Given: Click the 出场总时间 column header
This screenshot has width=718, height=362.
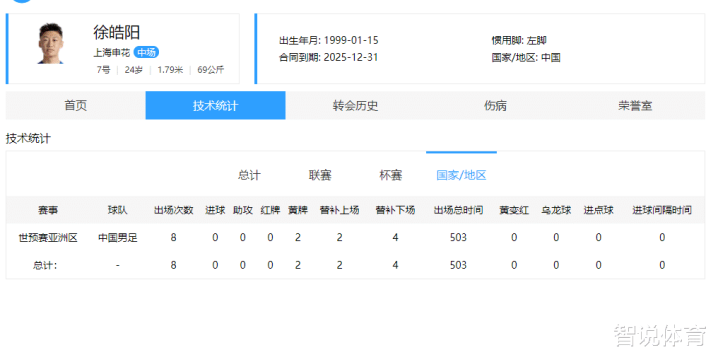Looking at the screenshot, I should [x=458, y=210].
